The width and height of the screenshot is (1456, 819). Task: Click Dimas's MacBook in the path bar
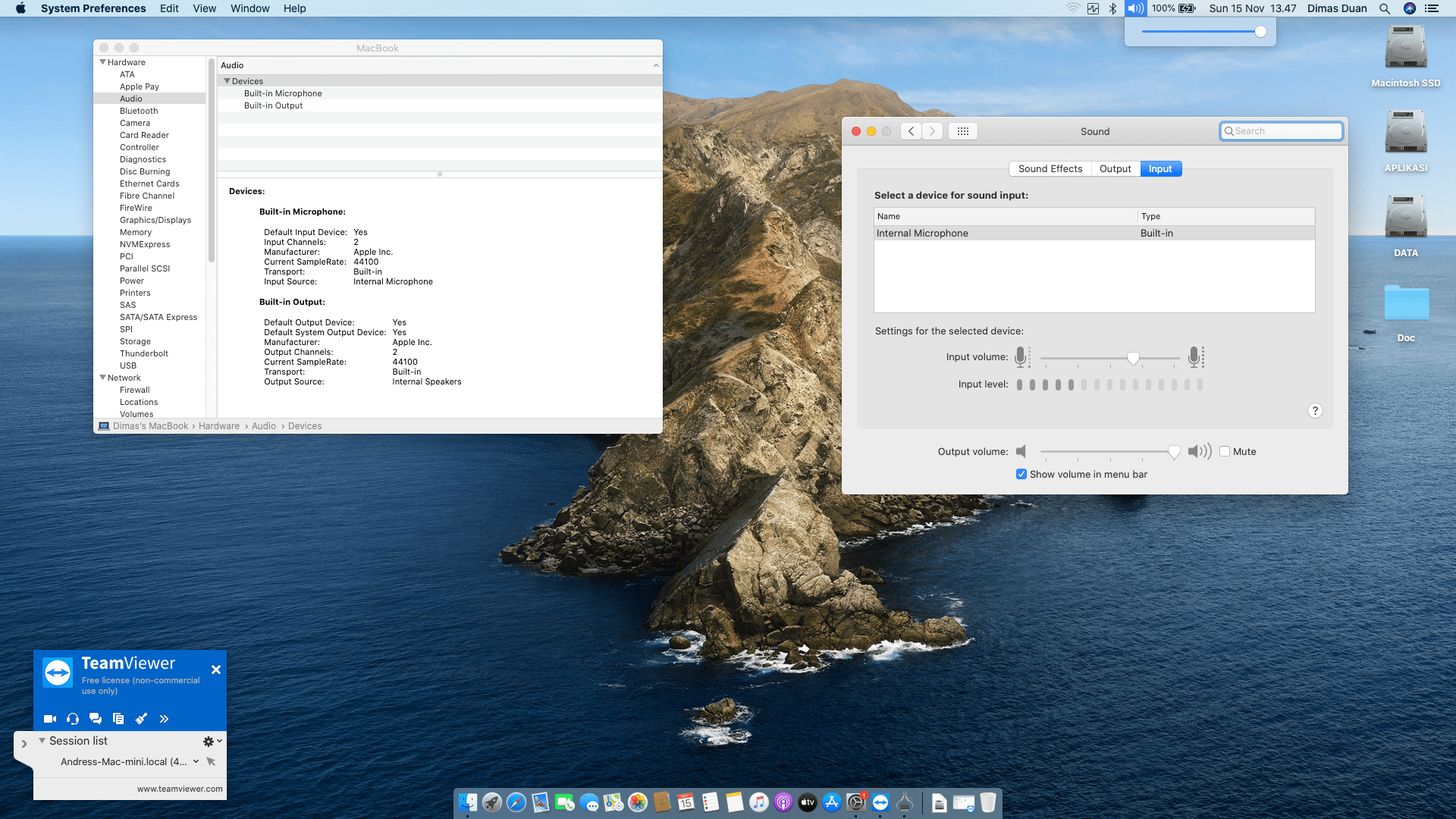tap(150, 426)
